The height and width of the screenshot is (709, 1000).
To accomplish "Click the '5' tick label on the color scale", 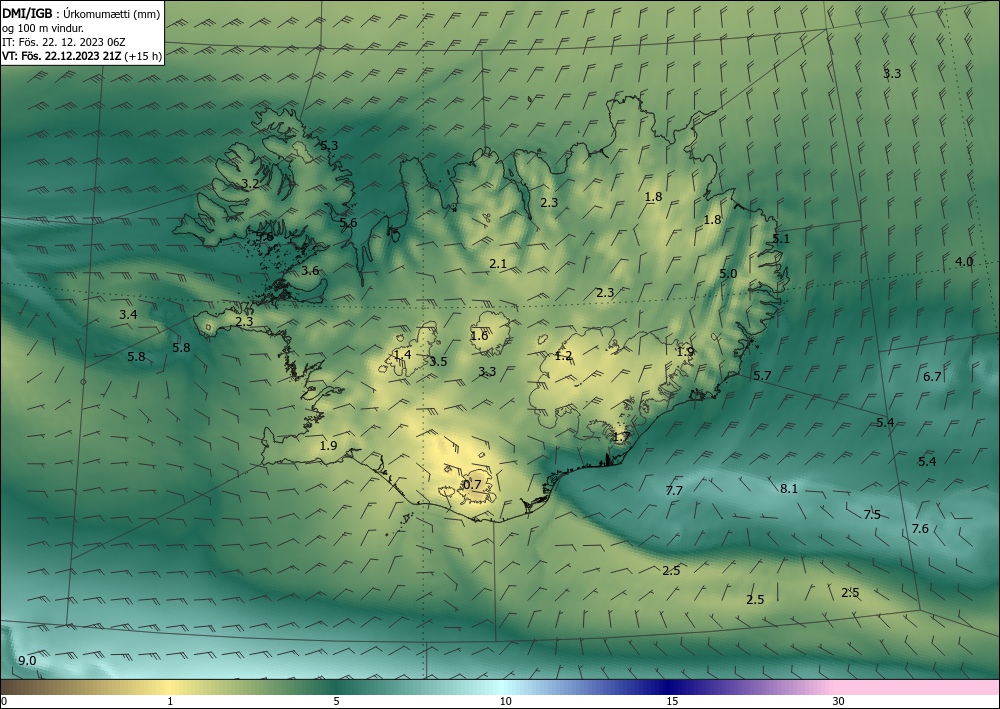I will tap(336, 701).
